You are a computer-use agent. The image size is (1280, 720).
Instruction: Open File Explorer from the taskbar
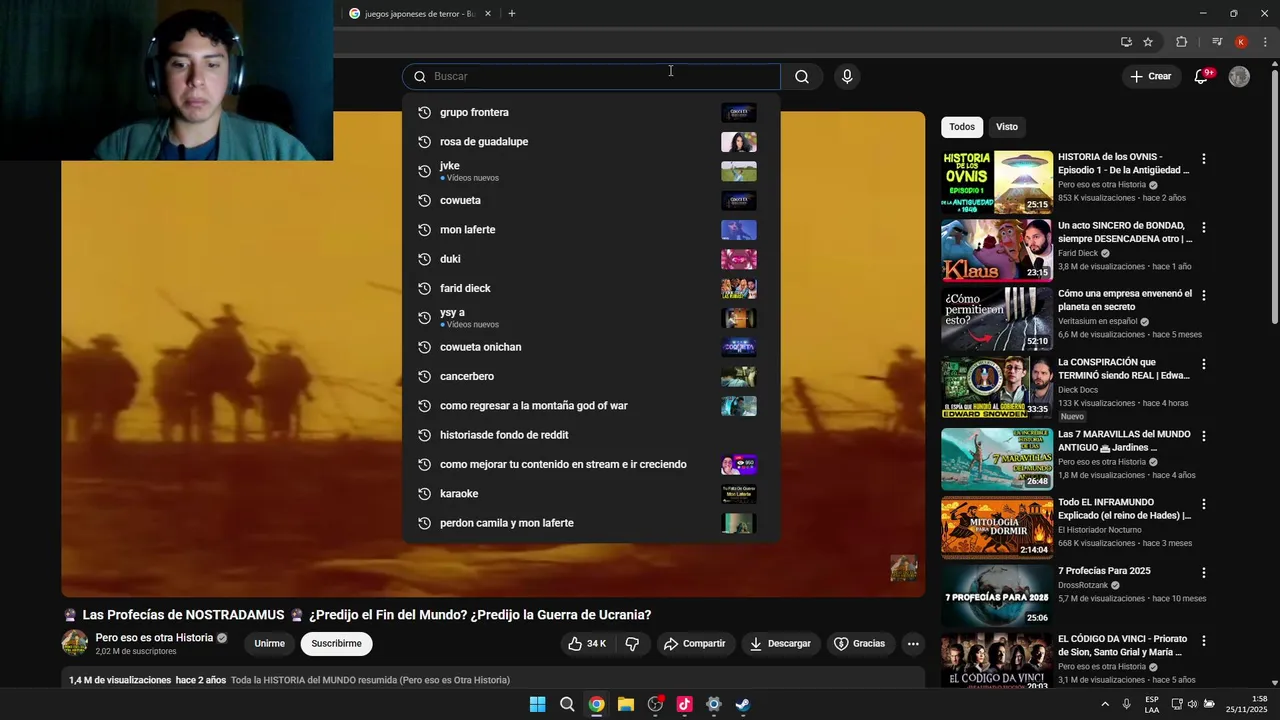pos(625,704)
